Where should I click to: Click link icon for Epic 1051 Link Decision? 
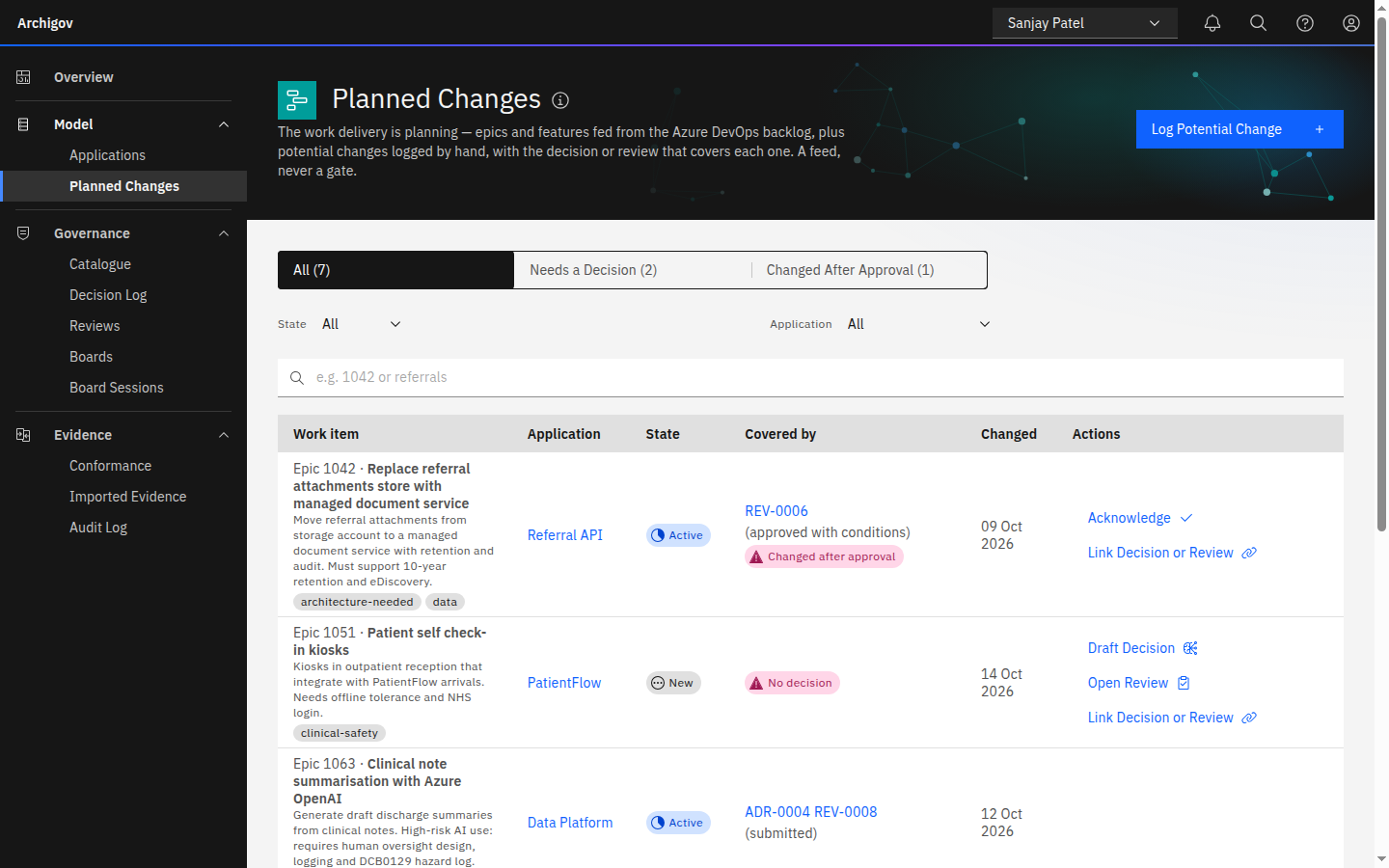click(1249, 718)
